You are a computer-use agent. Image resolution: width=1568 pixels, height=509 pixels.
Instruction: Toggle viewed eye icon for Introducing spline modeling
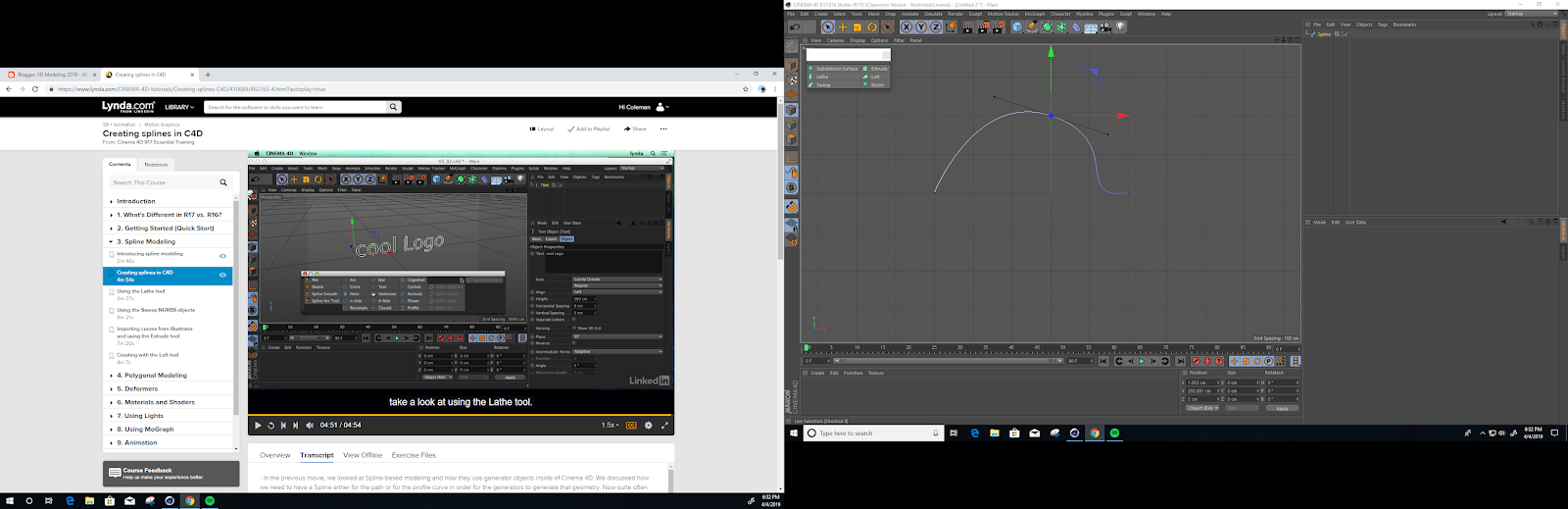(x=222, y=257)
